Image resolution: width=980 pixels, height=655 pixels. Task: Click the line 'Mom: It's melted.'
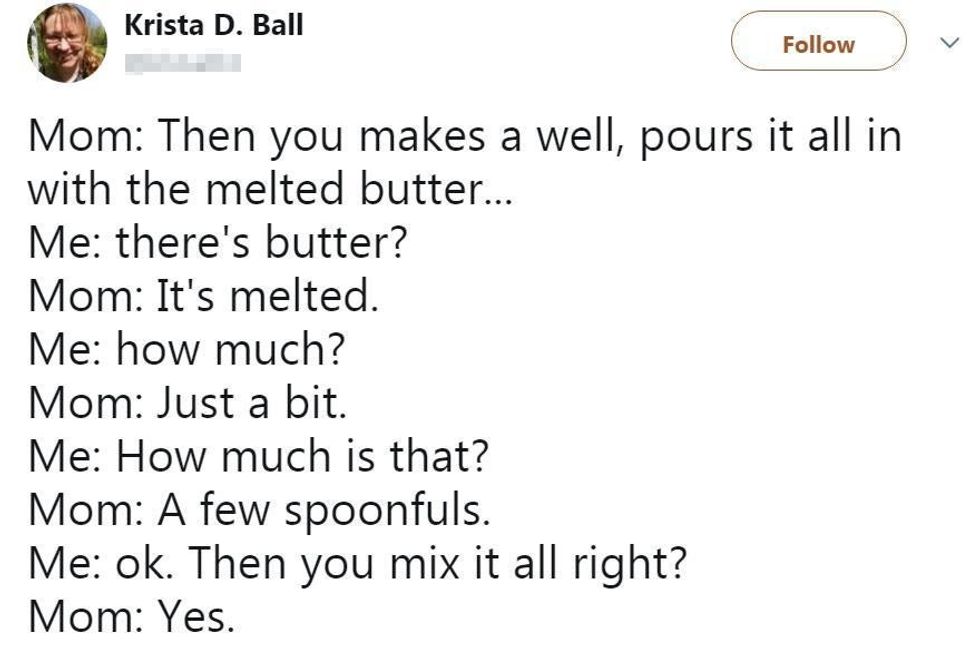[204, 296]
